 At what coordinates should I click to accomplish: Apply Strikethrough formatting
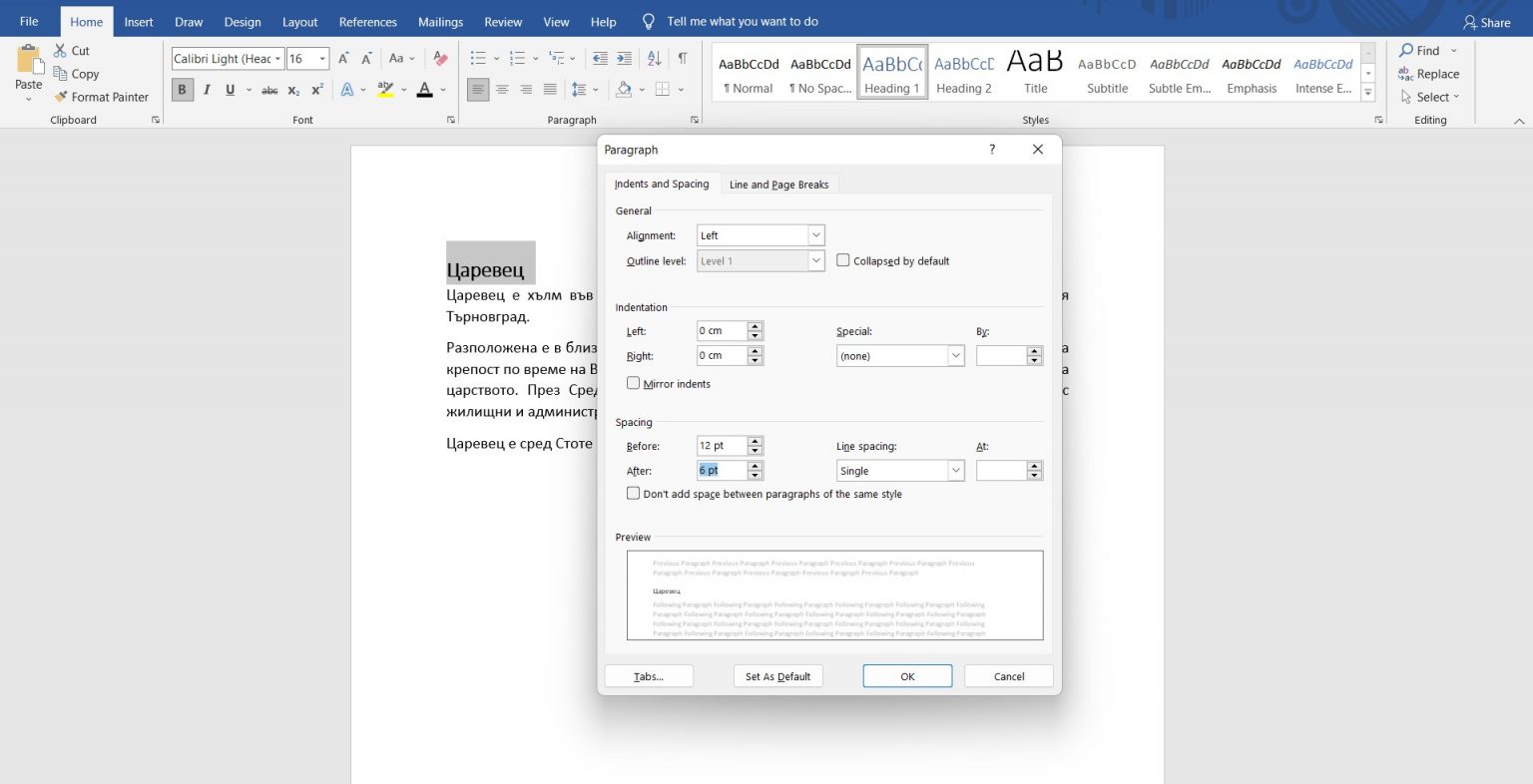(269, 90)
